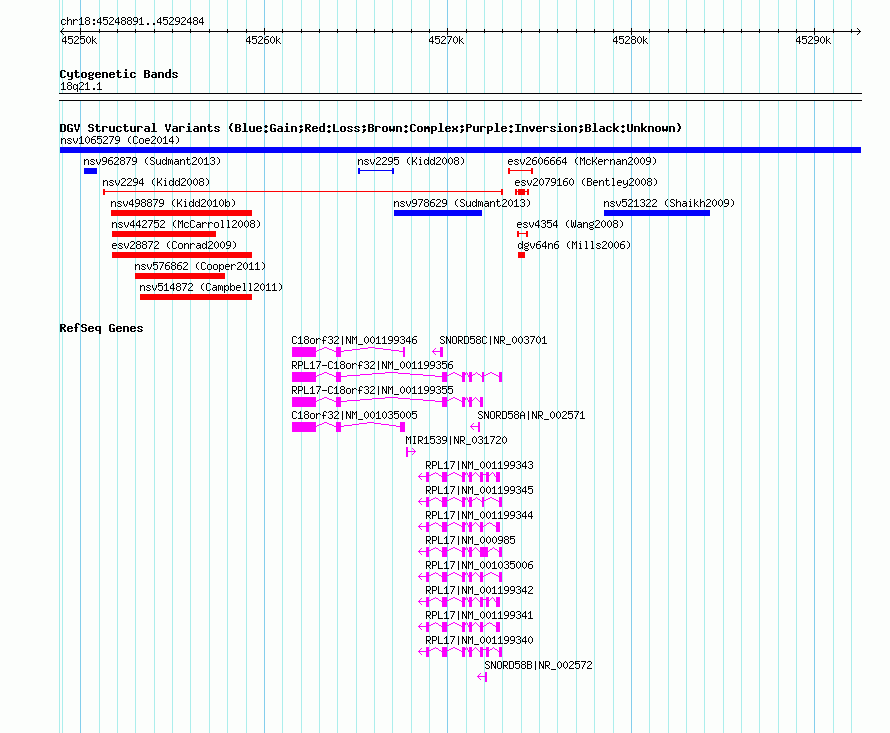
Task: Select RPL17|NM_001199344 gene label
Action: pos(480,515)
